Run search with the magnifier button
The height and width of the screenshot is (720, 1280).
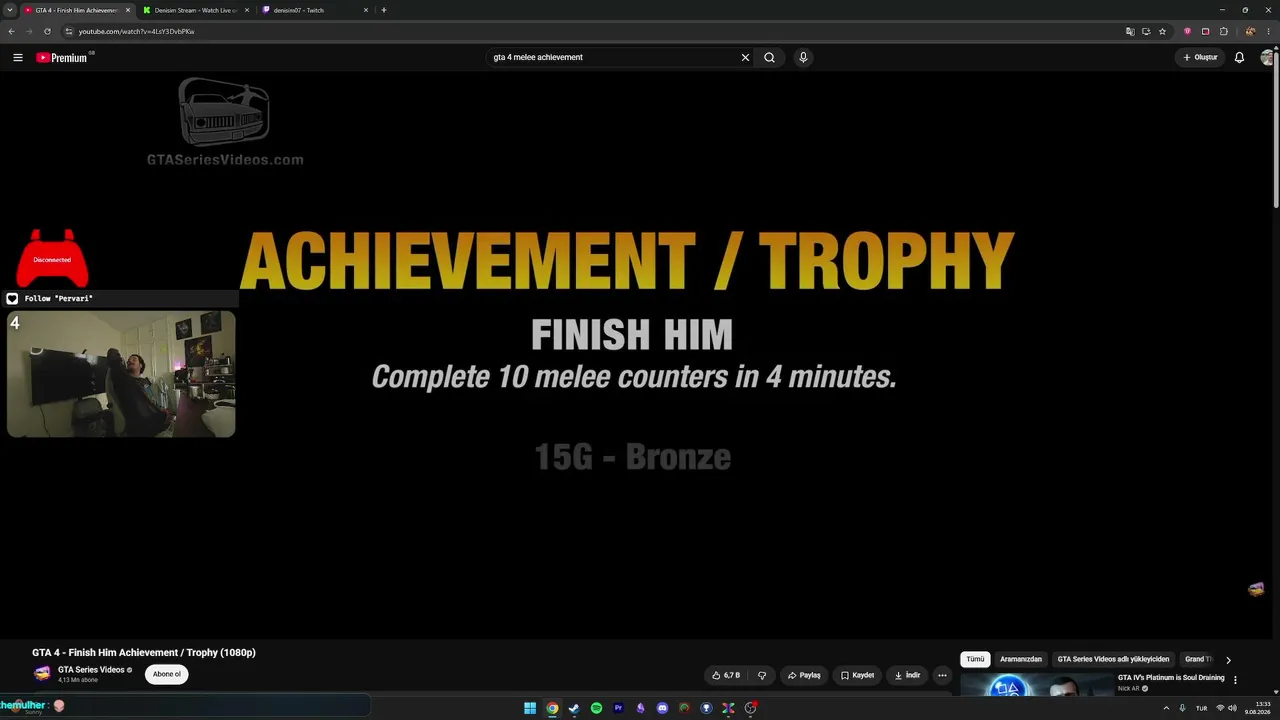(769, 58)
